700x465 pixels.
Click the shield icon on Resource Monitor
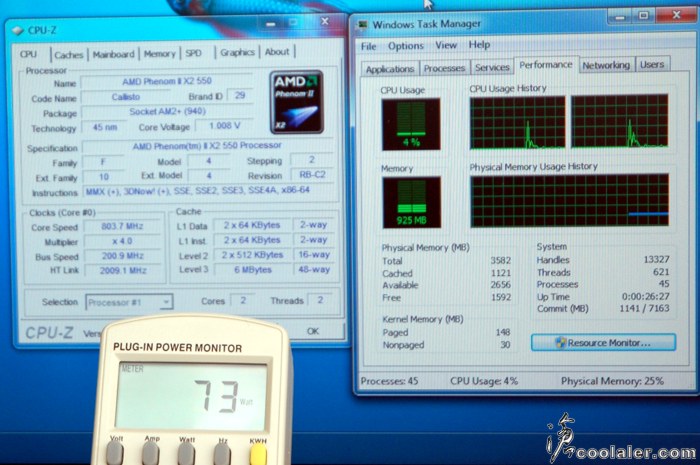(560, 343)
